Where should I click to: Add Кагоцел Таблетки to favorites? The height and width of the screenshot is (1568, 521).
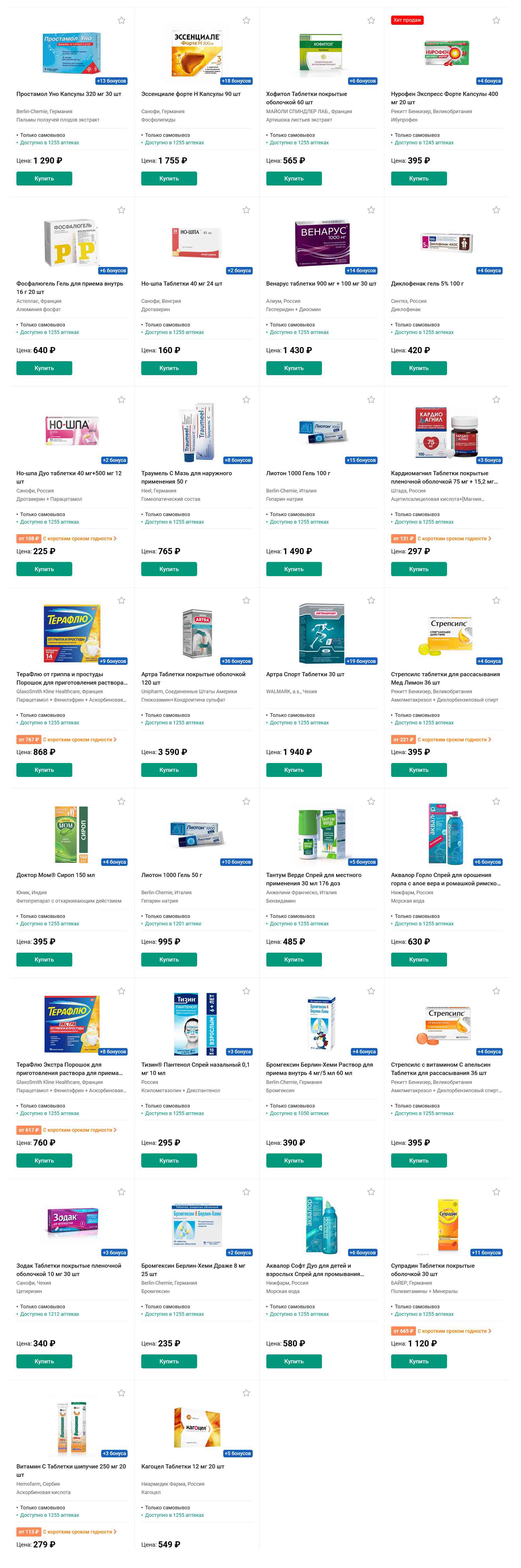(x=246, y=1393)
